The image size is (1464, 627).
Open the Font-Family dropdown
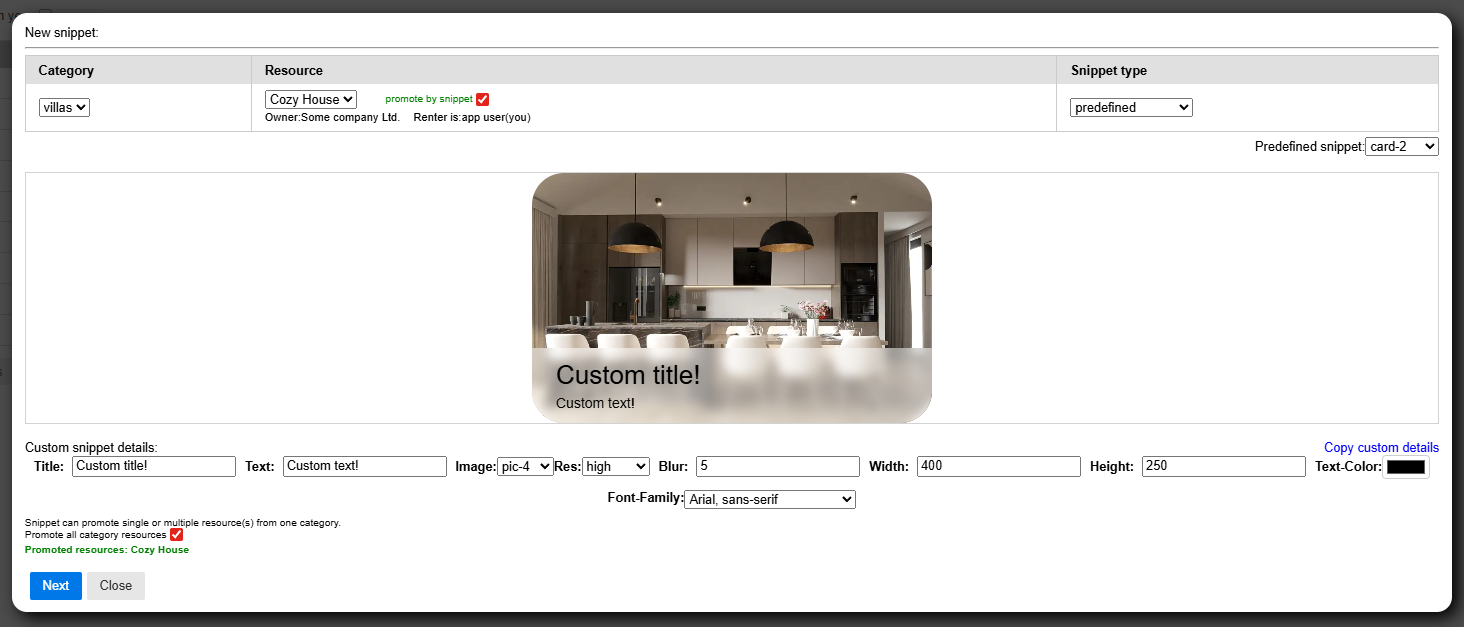(x=769, y=499)
